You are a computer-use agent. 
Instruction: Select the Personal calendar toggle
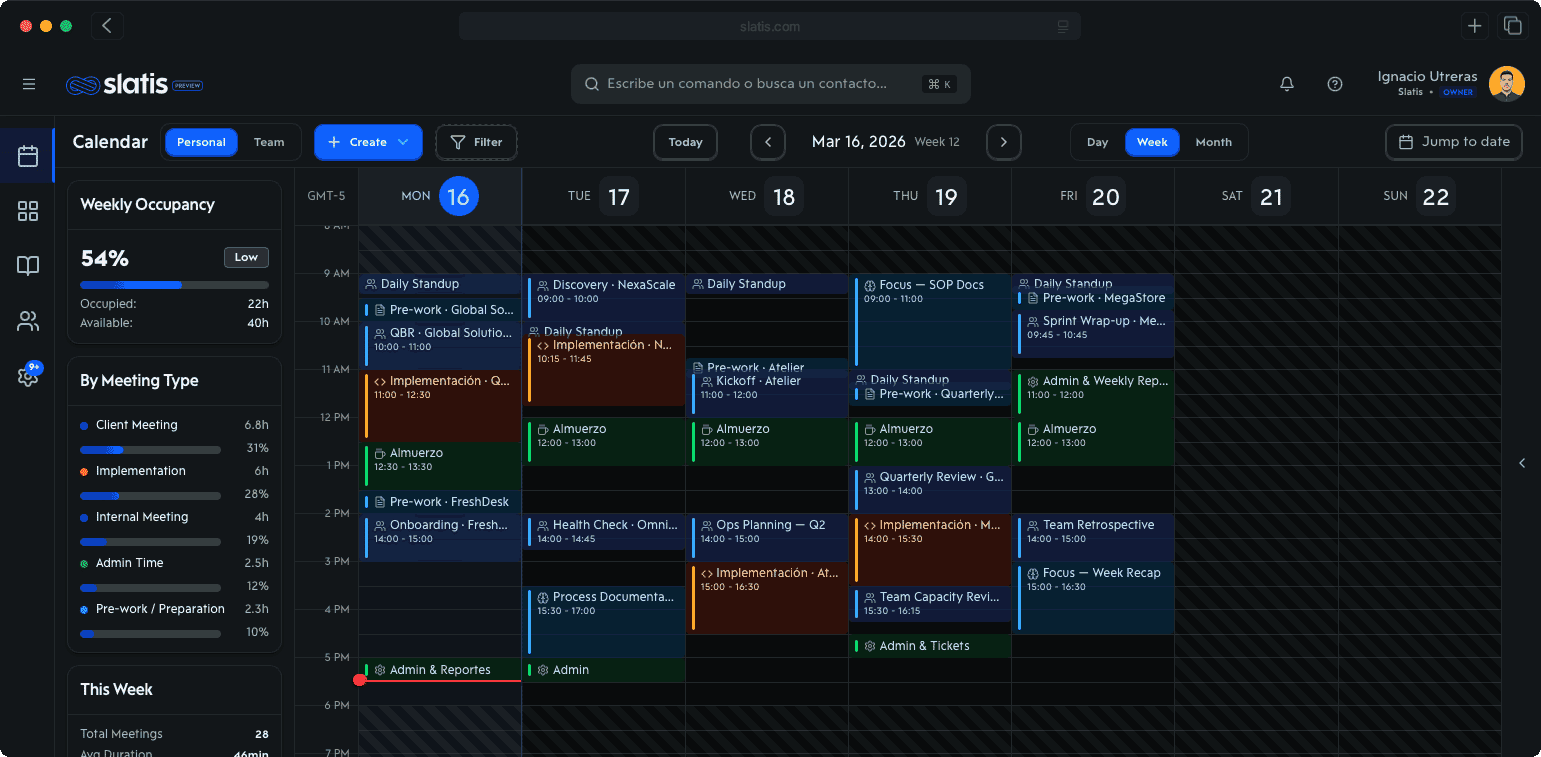[201, 142]
